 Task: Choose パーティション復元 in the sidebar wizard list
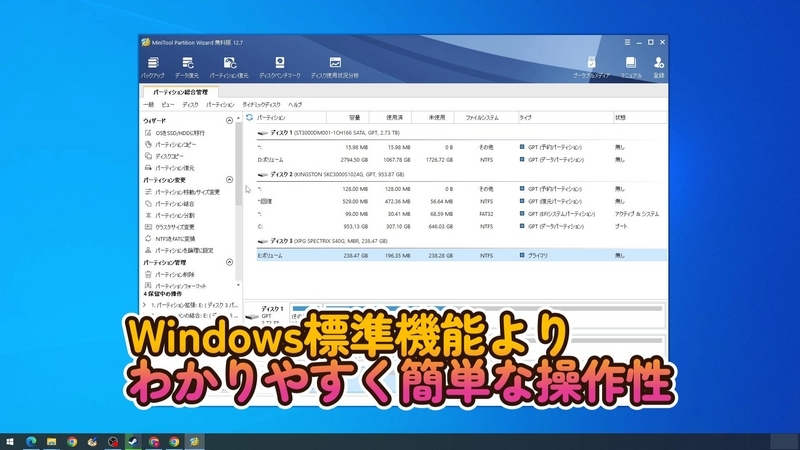[x=169, y=168]
